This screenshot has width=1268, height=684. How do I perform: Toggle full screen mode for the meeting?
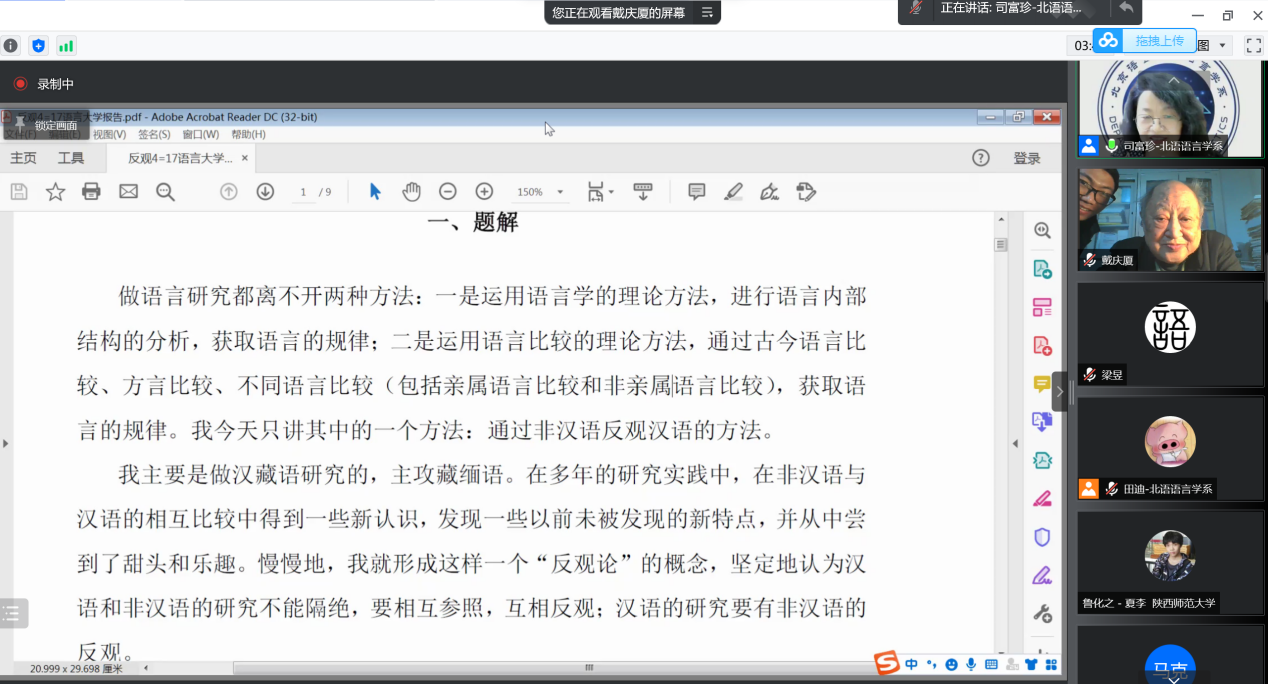[x=1253, y=45]
